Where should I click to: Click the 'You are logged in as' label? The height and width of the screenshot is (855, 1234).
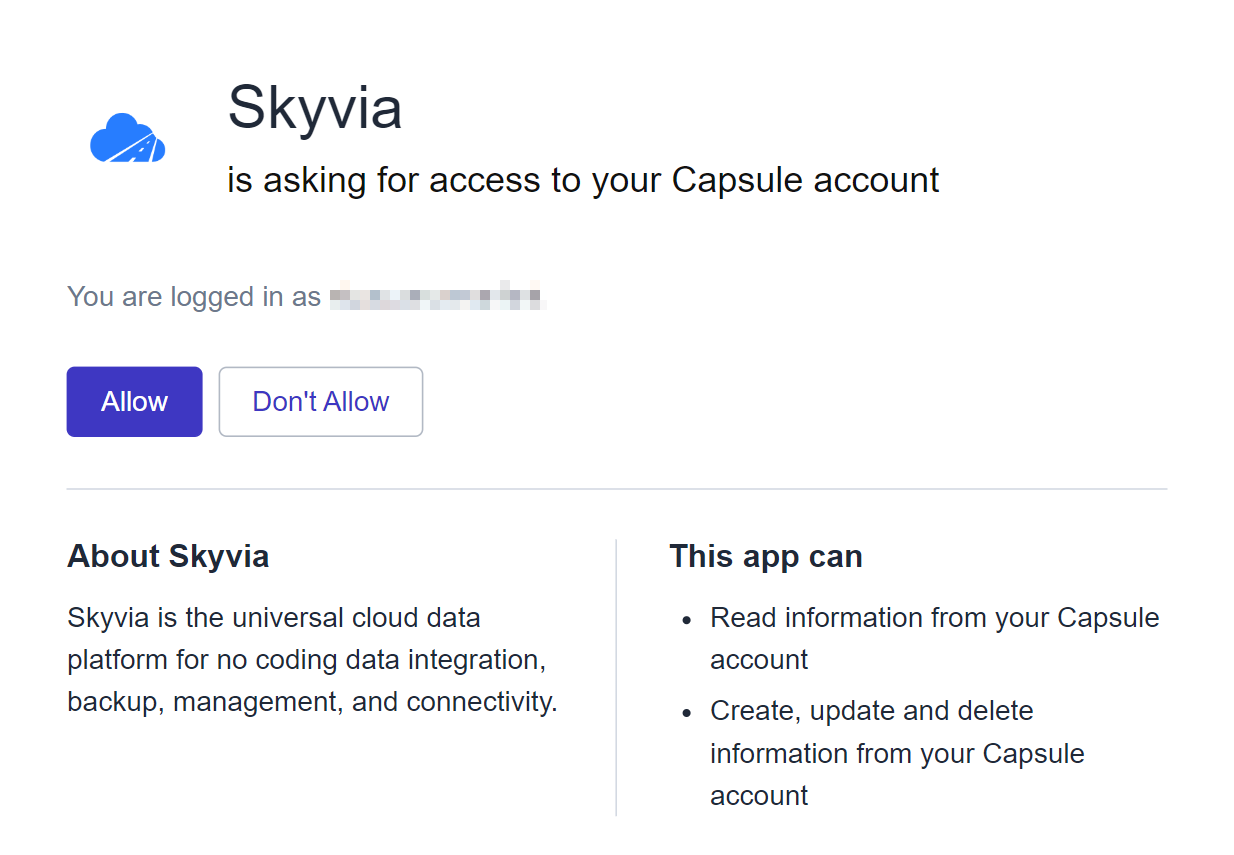[194, 297]
